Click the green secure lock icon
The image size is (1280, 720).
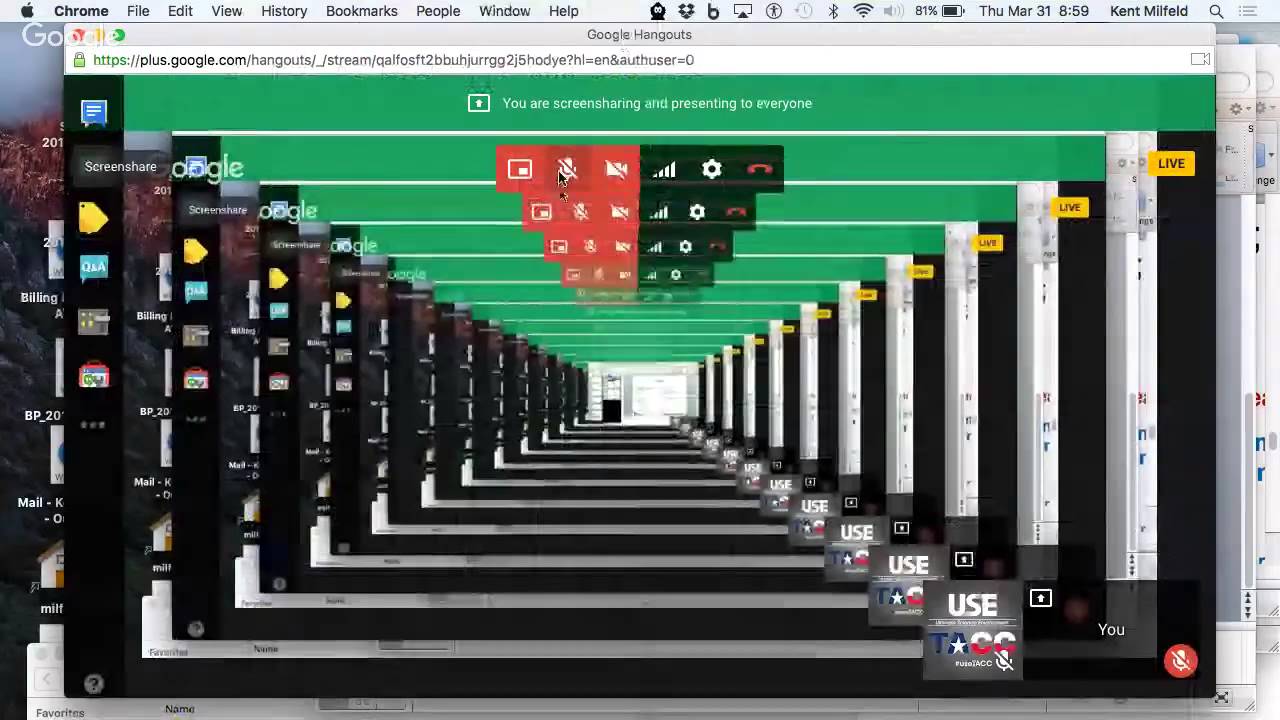click(80, 60)
